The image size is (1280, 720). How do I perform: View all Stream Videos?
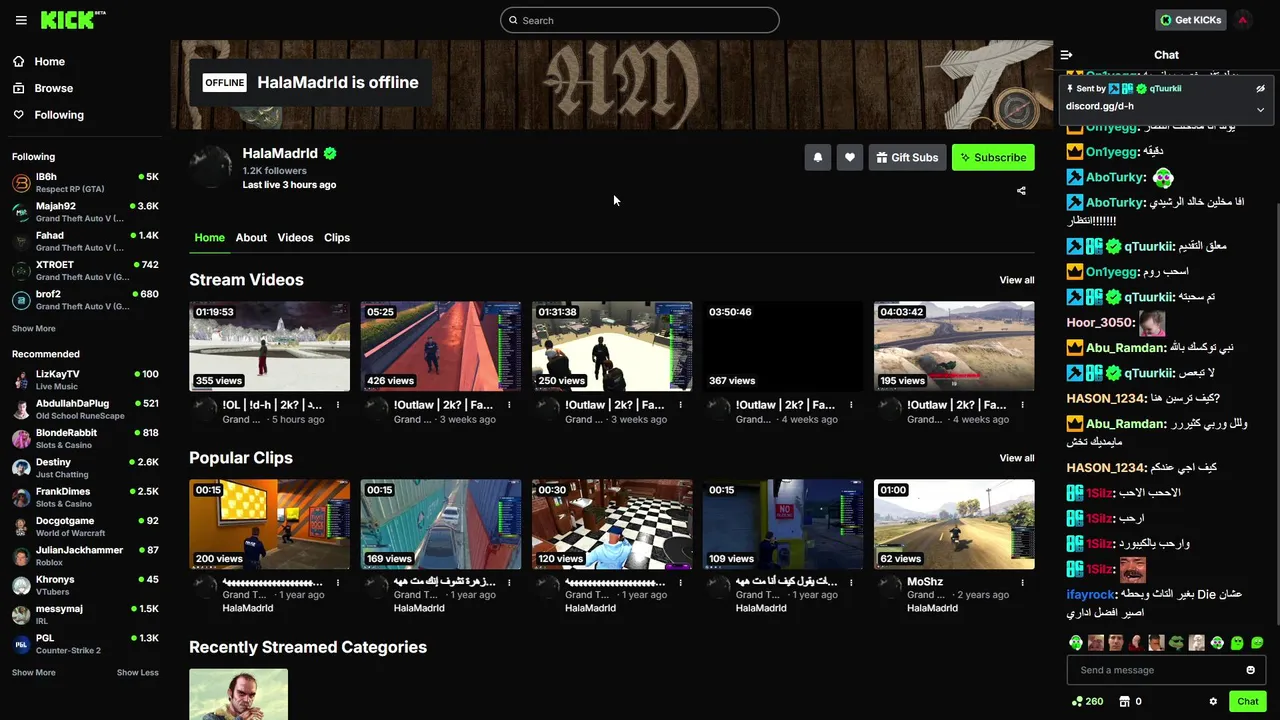1017,280
